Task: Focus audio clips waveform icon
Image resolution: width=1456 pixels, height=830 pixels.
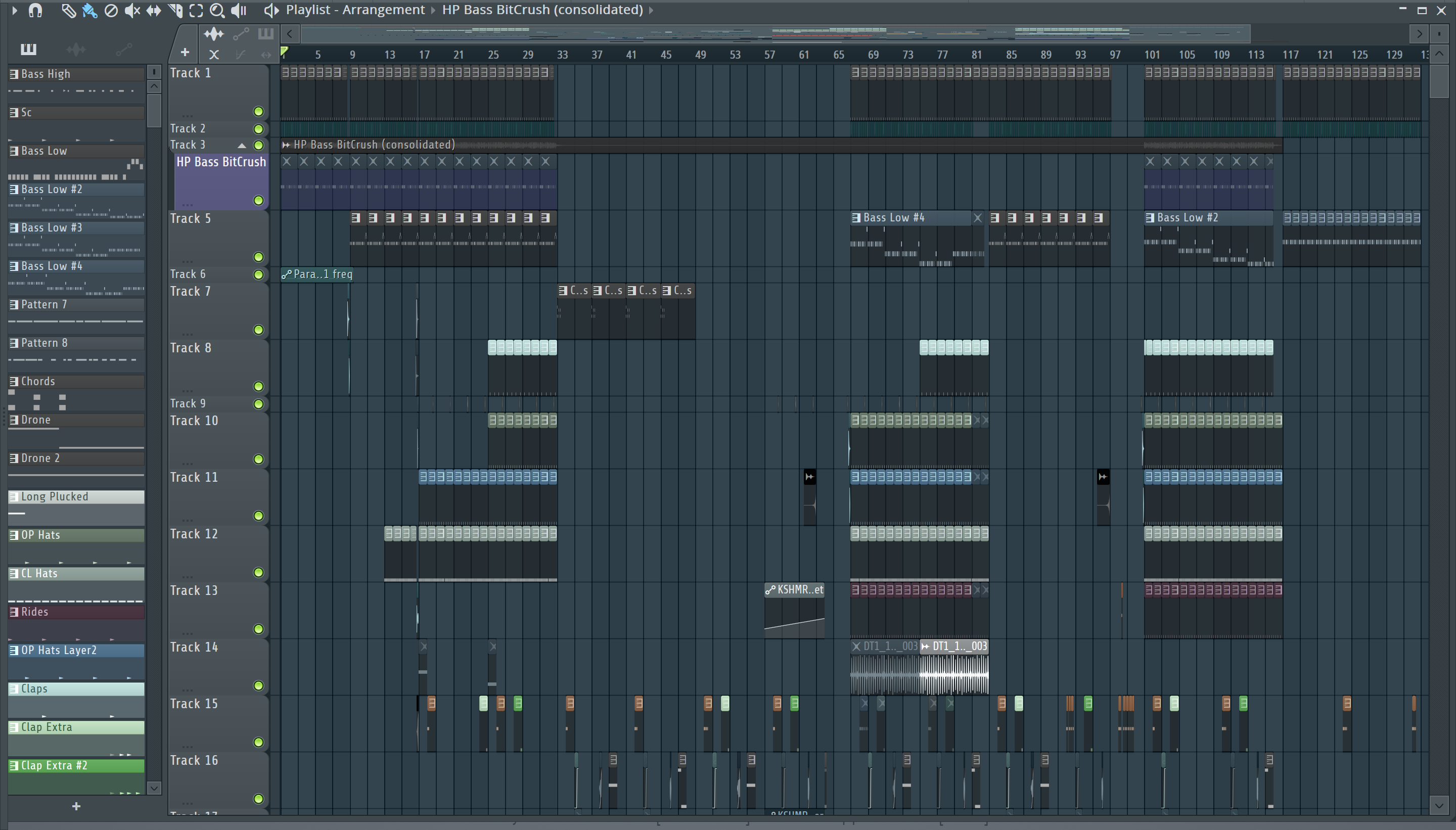Action: pyautogui.click(x=213, y=34)
